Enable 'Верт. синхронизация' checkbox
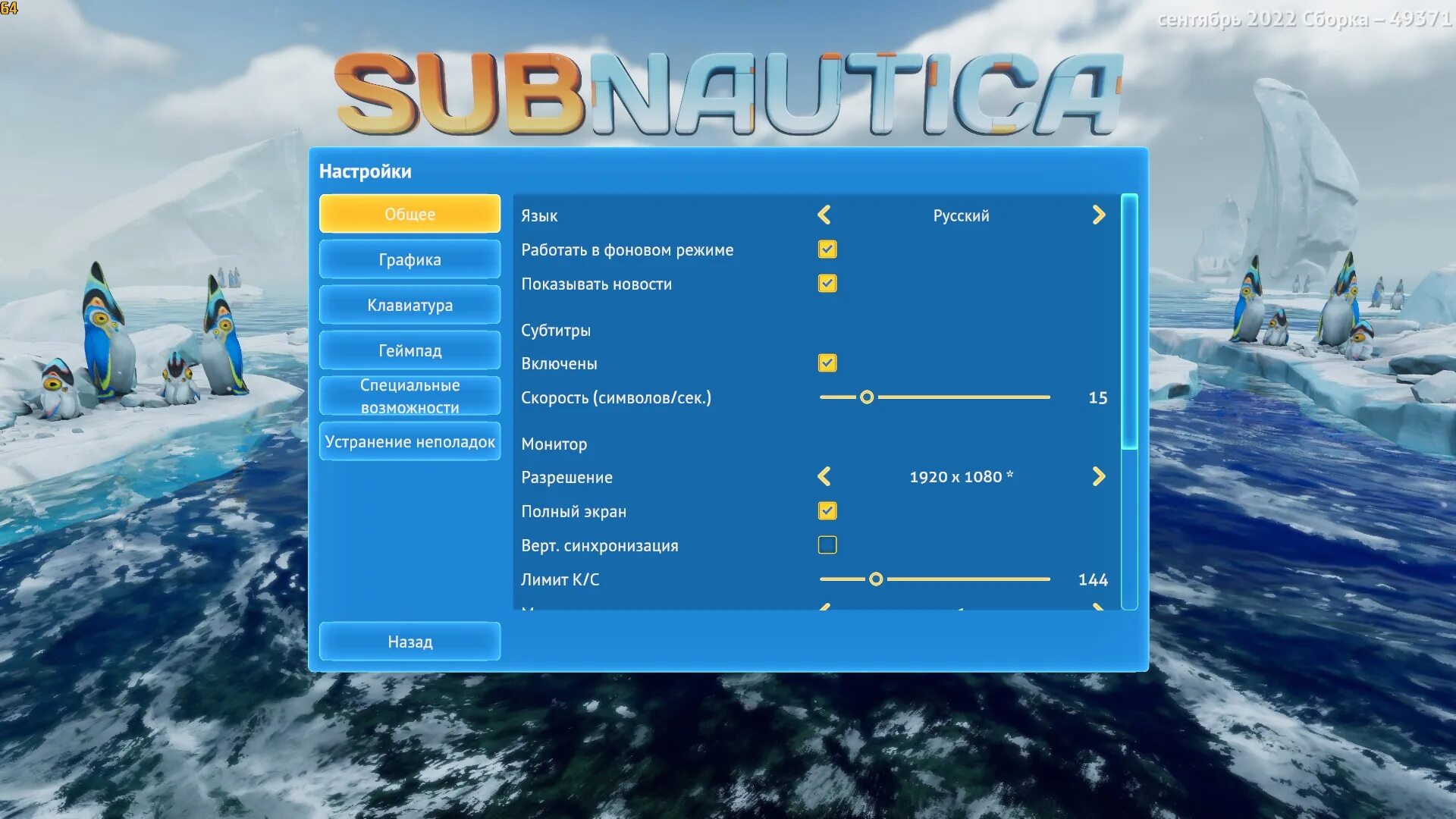This screenshot has width=1456, height=819. (827, 545)
